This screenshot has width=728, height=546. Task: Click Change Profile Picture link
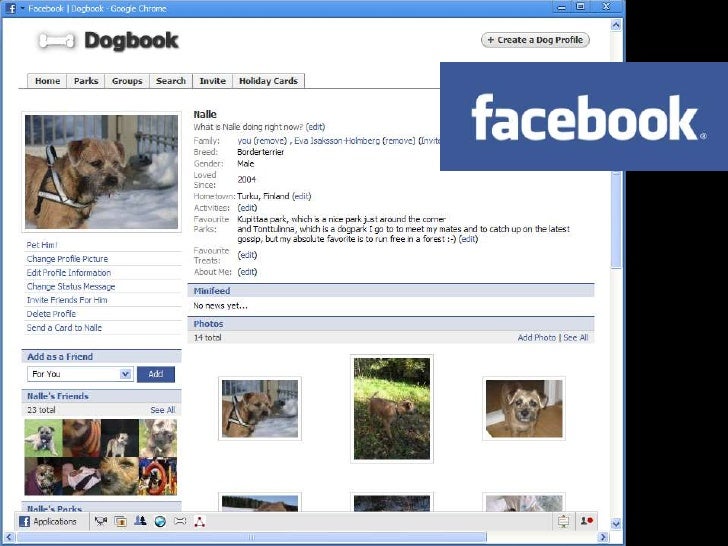[x=67, y=259]
